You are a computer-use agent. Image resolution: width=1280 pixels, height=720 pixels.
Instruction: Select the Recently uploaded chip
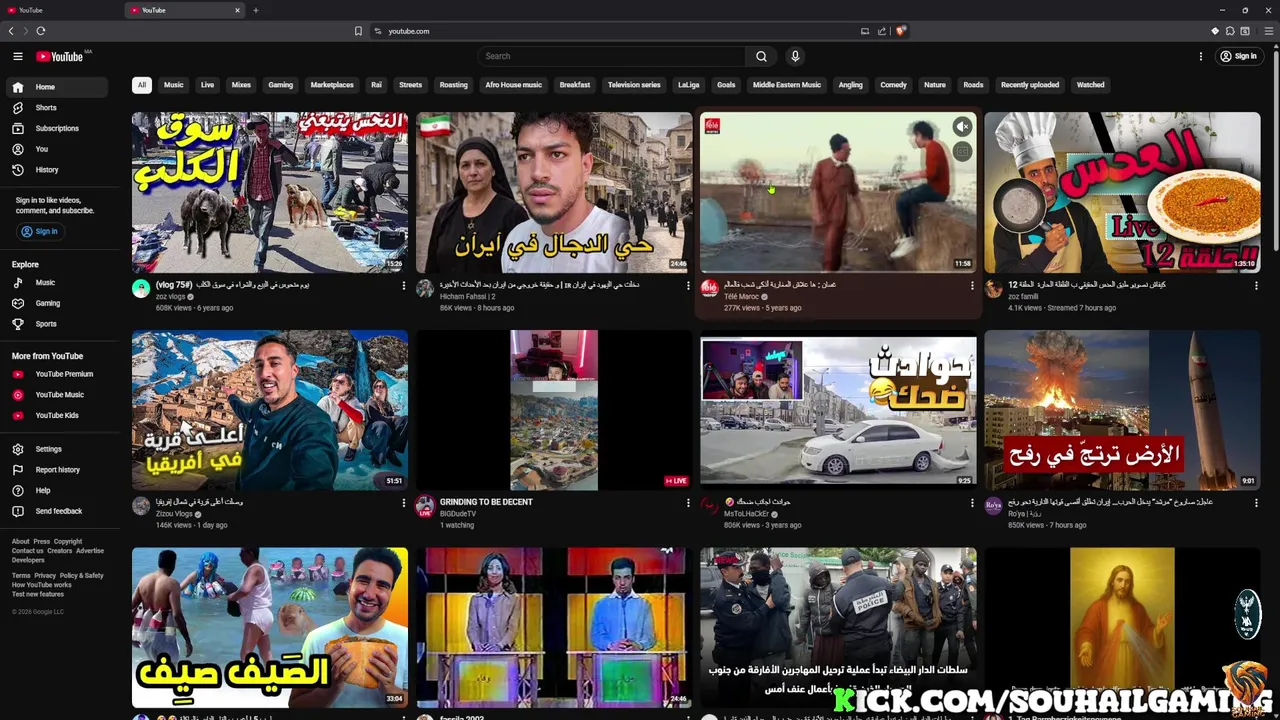click(1030, 85)
